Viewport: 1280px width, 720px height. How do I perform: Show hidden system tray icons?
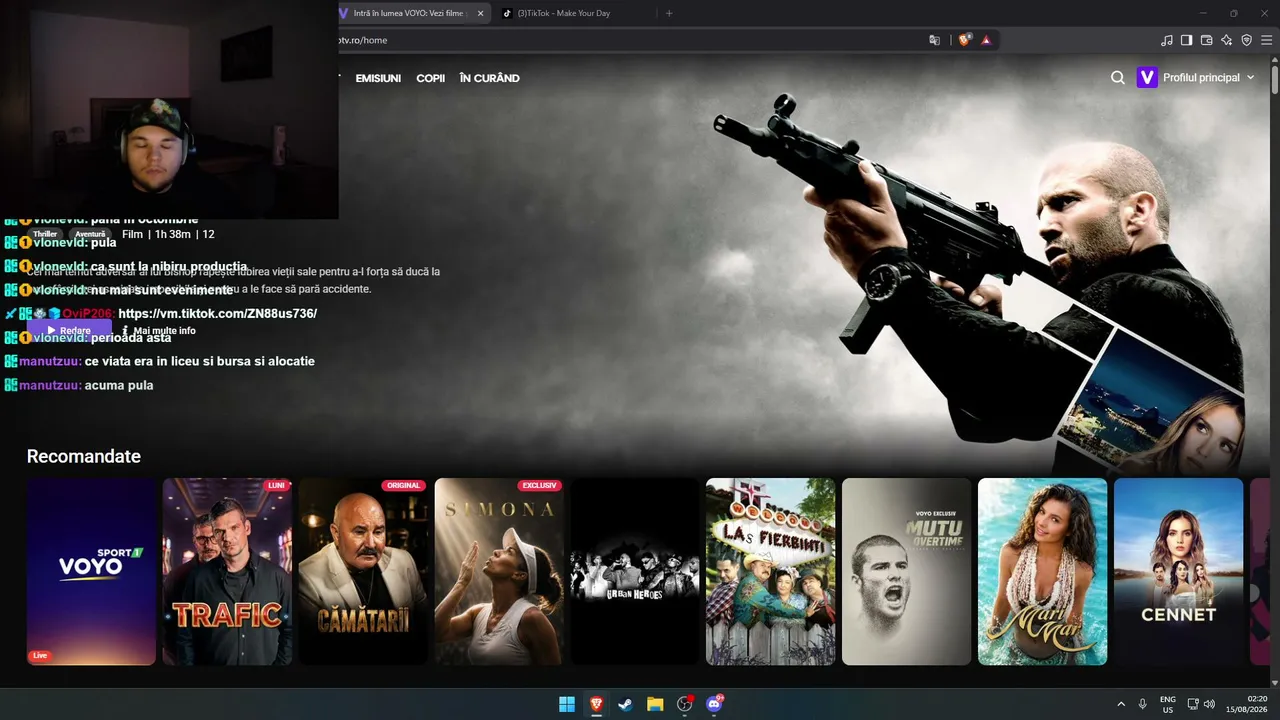coord(1120,704)
